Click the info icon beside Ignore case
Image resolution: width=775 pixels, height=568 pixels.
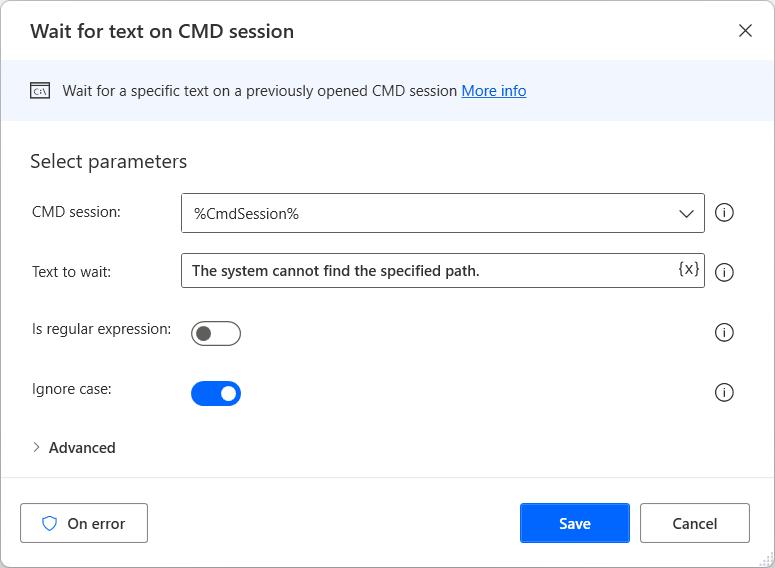pyautogui.click(x=725, y=393)
